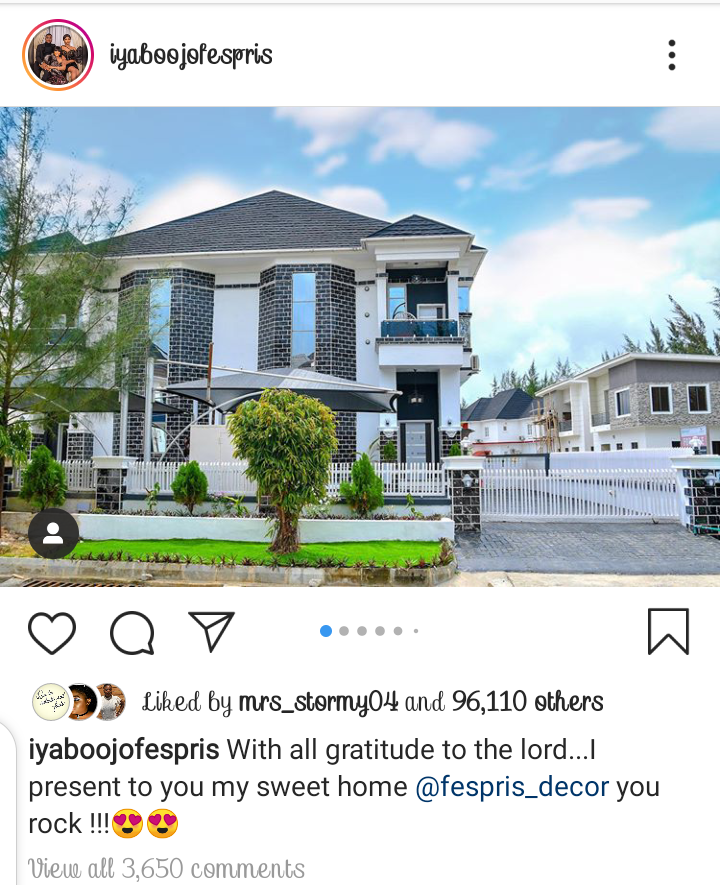Open iyaboojofespris profile picture story
The height and width of the screenshot is (885, 720).
click(x=58, y=55)
